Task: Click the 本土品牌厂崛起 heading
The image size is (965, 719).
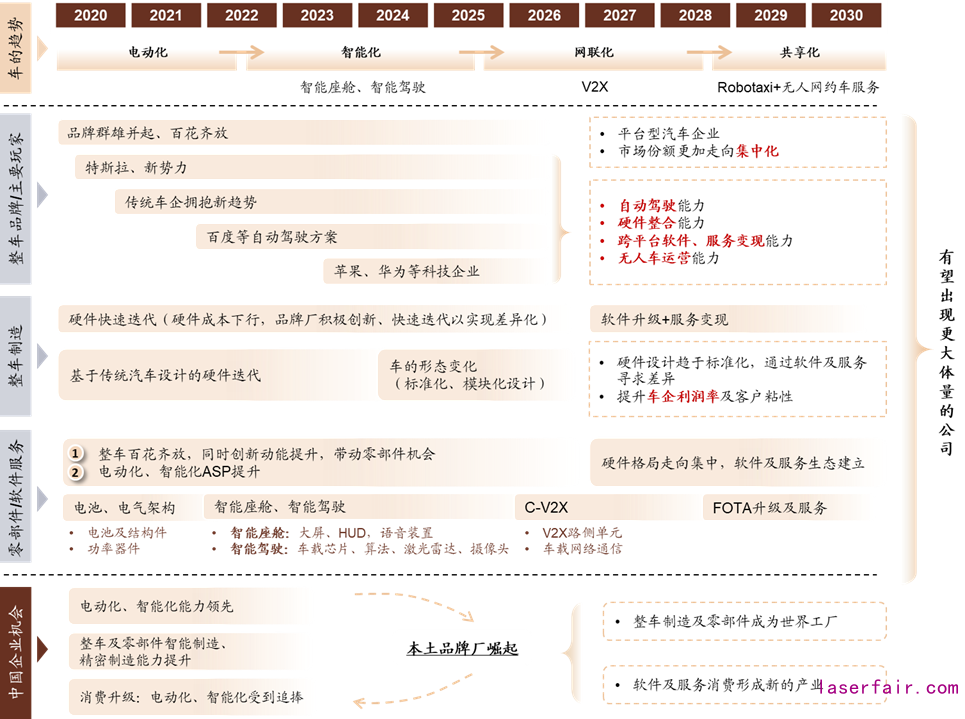Action: pyautogui.click(x=462, y=649)
